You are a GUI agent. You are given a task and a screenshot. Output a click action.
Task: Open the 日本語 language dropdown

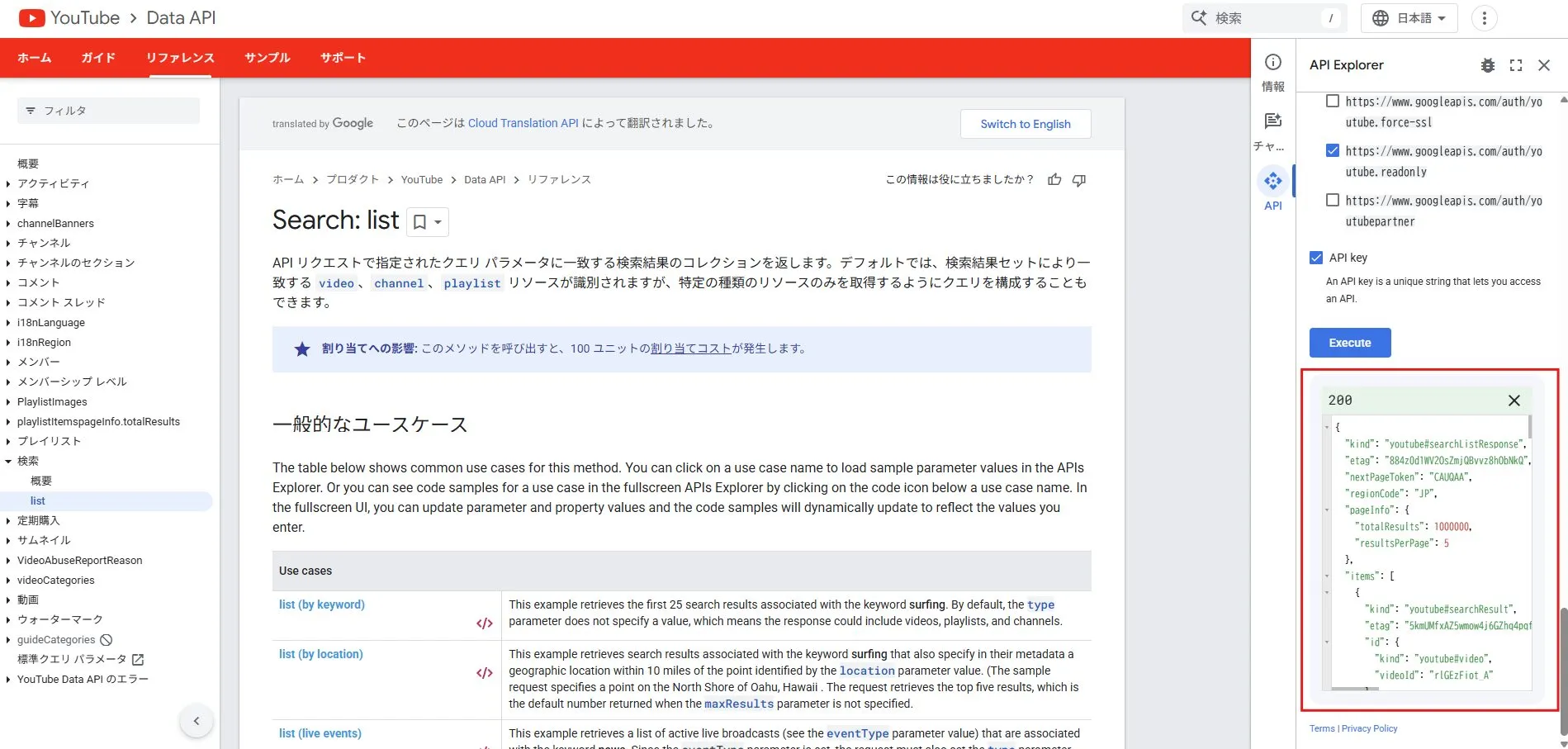pos(1409,18)
